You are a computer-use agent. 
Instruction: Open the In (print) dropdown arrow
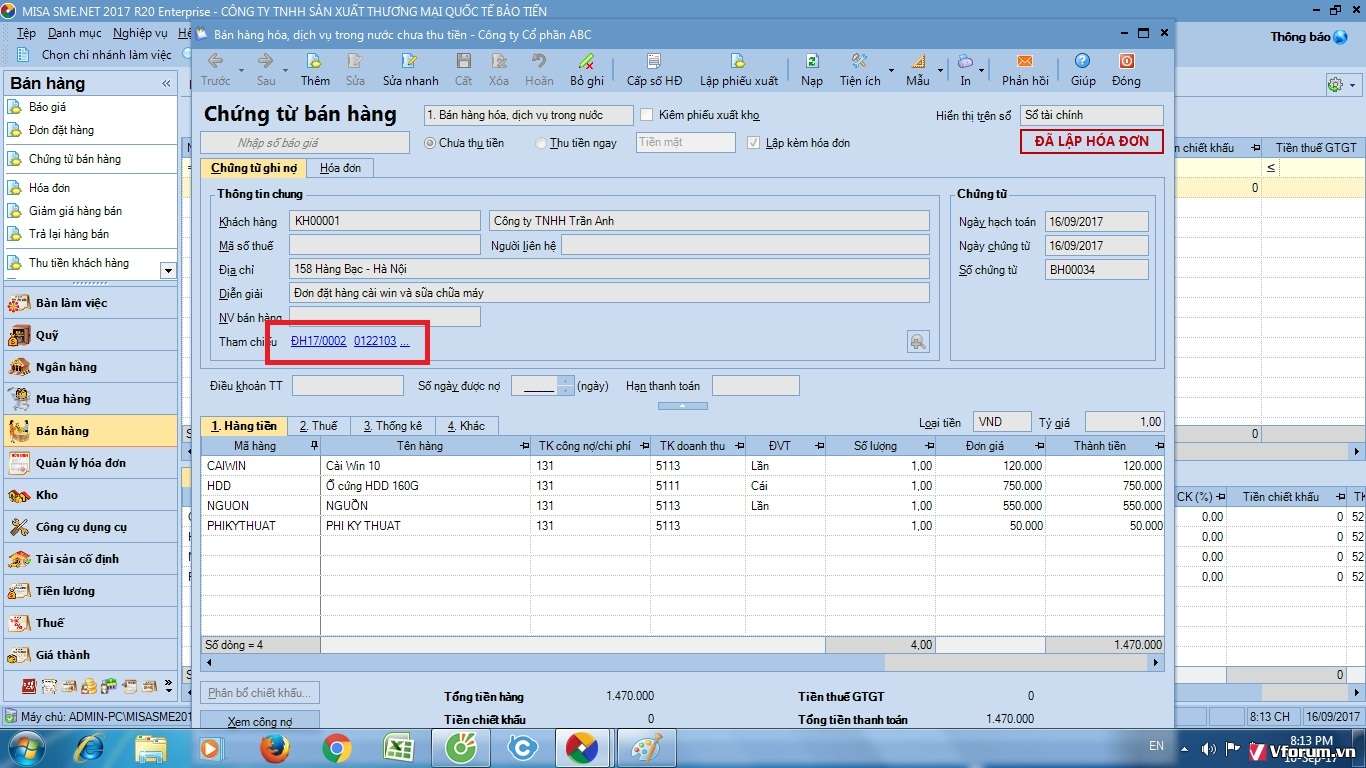pyautogui.click(x=983, y=71)
